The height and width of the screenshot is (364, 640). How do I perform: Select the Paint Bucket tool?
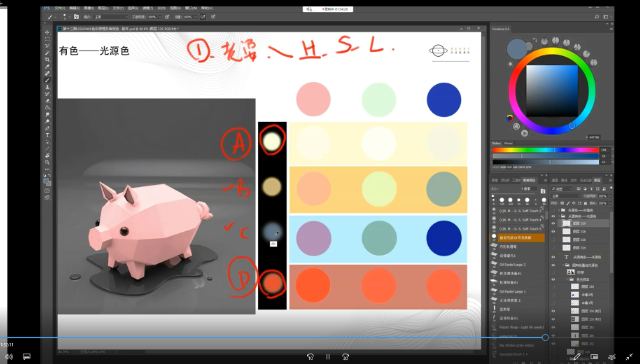[x=47, y=108]
